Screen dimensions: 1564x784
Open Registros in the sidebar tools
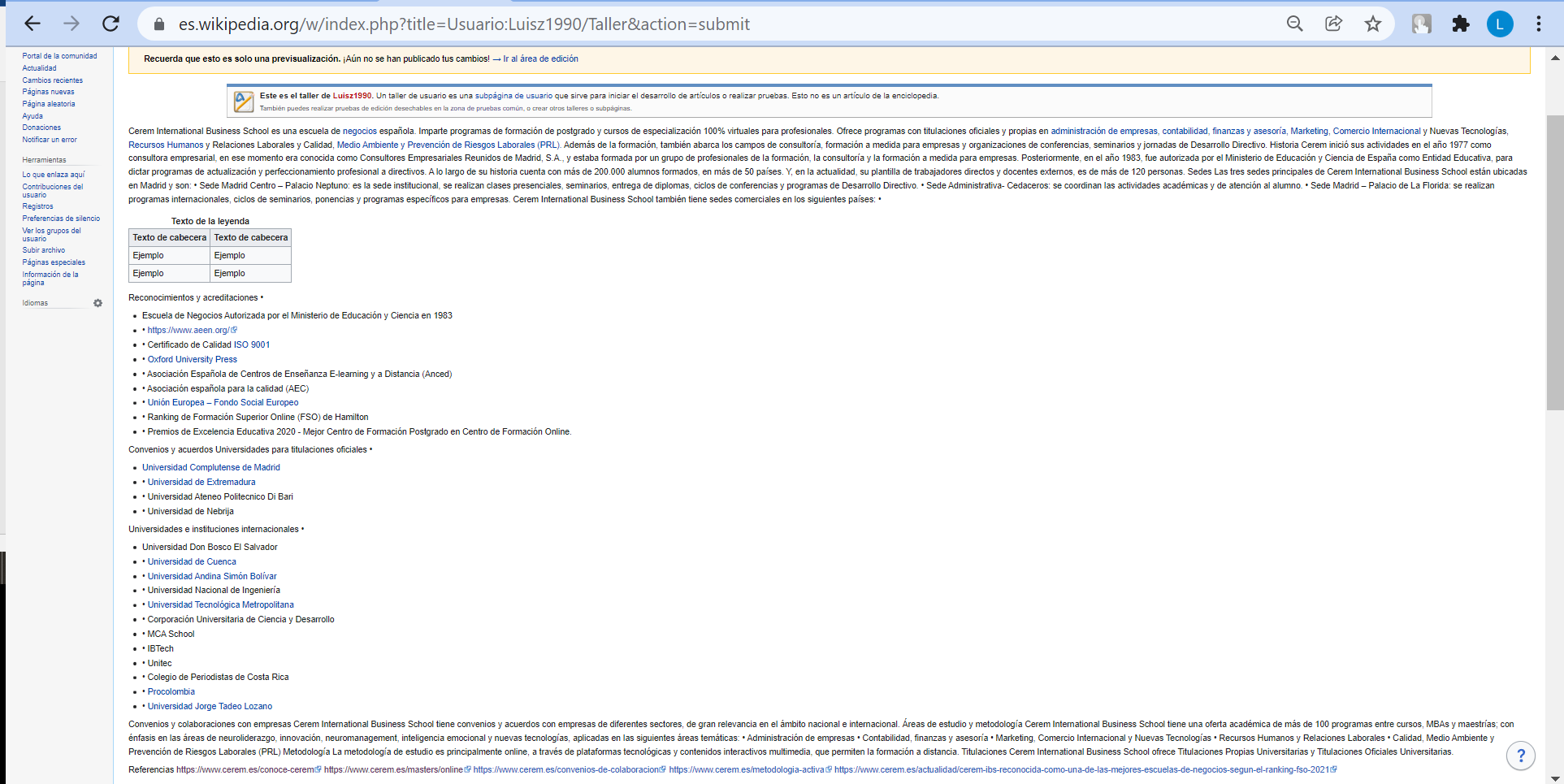coord(37,206)
